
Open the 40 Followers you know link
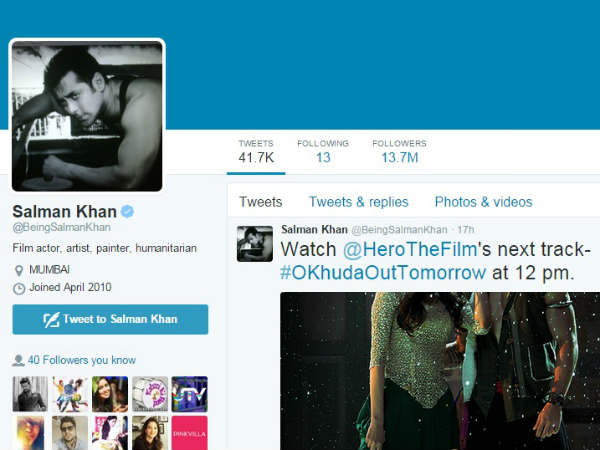pyautogui.click(x=82, y=360)
